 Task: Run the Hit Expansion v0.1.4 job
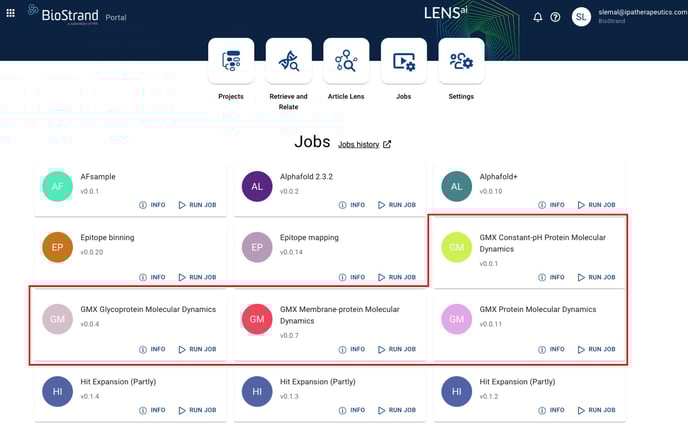(197, 410)
